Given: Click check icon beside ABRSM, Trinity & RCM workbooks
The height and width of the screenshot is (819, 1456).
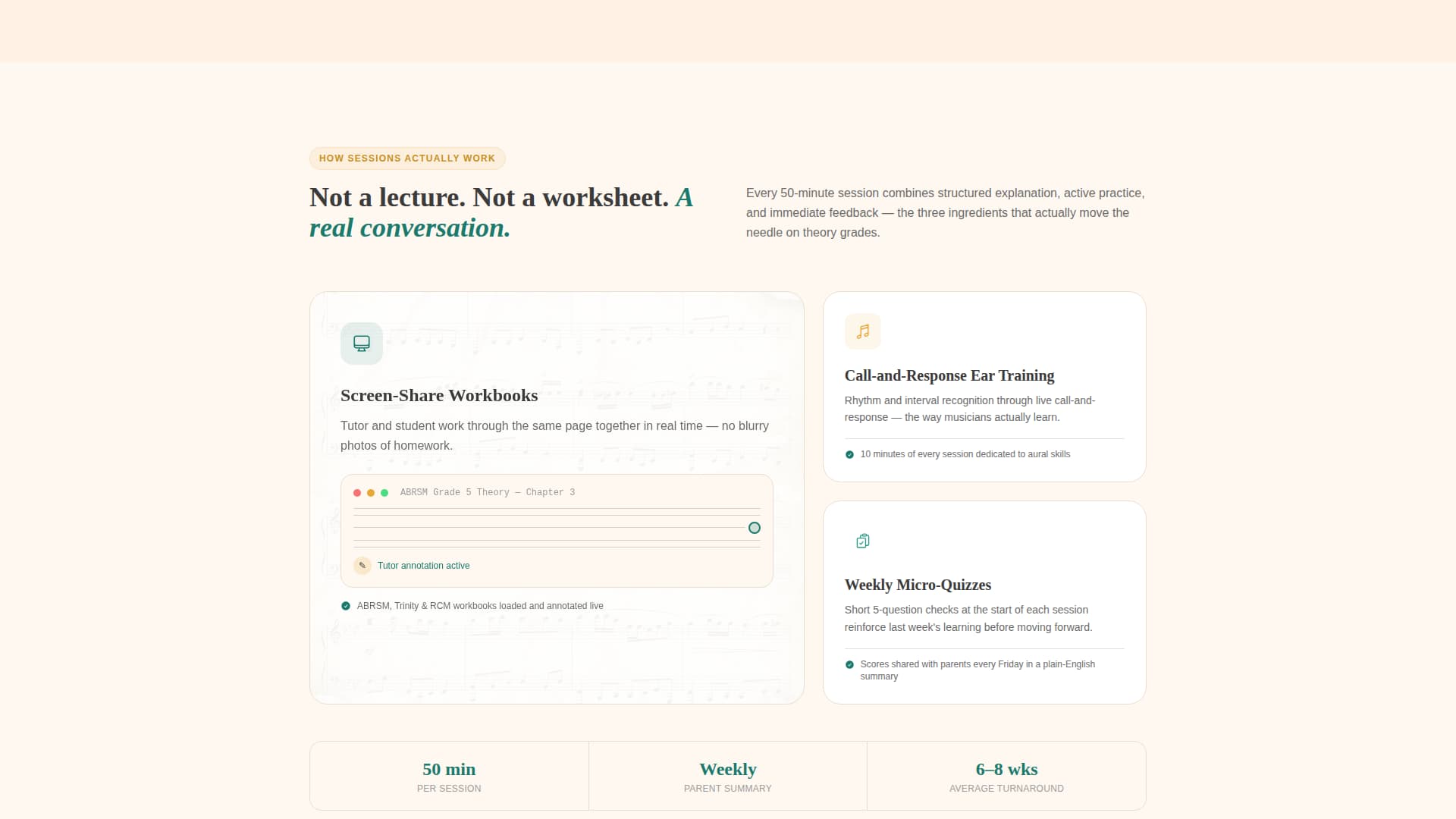Looking at the screenshot, I should click(x=346, y=606).
